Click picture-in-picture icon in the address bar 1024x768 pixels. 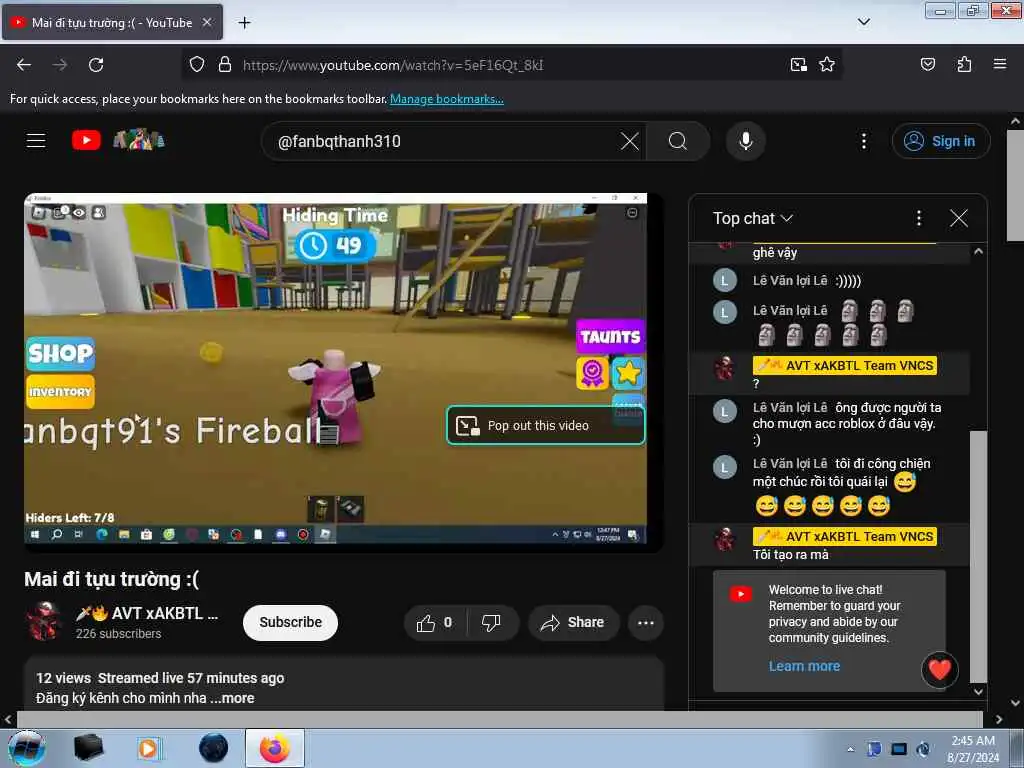pos(798,65)
